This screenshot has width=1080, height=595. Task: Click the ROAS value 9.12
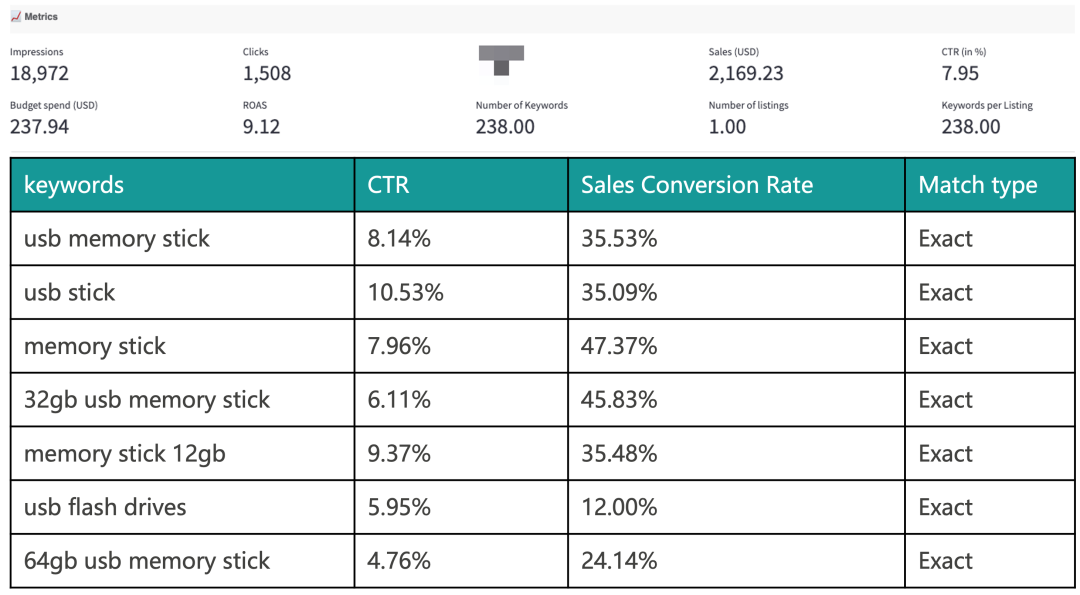(x=261, y=127)
